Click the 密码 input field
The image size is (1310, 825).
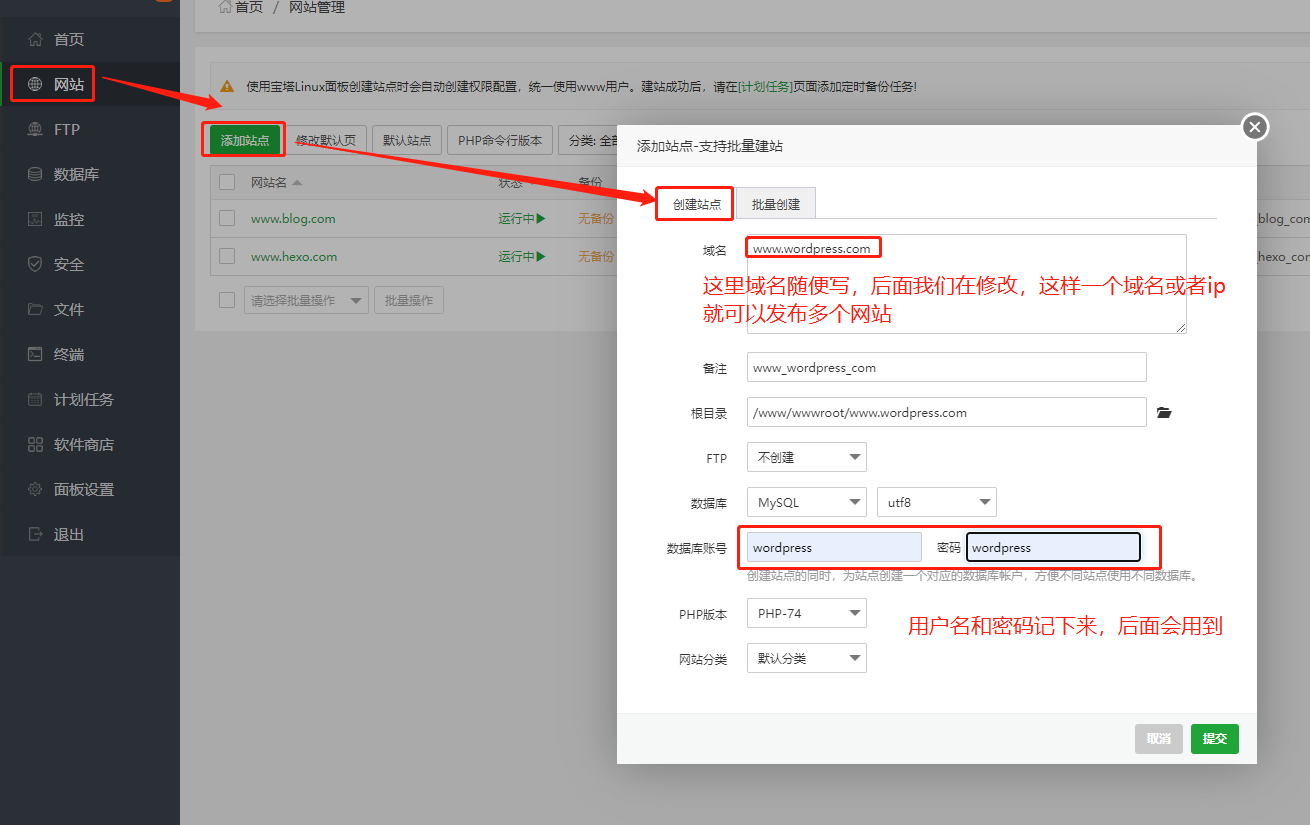[x=1053, y=547]
